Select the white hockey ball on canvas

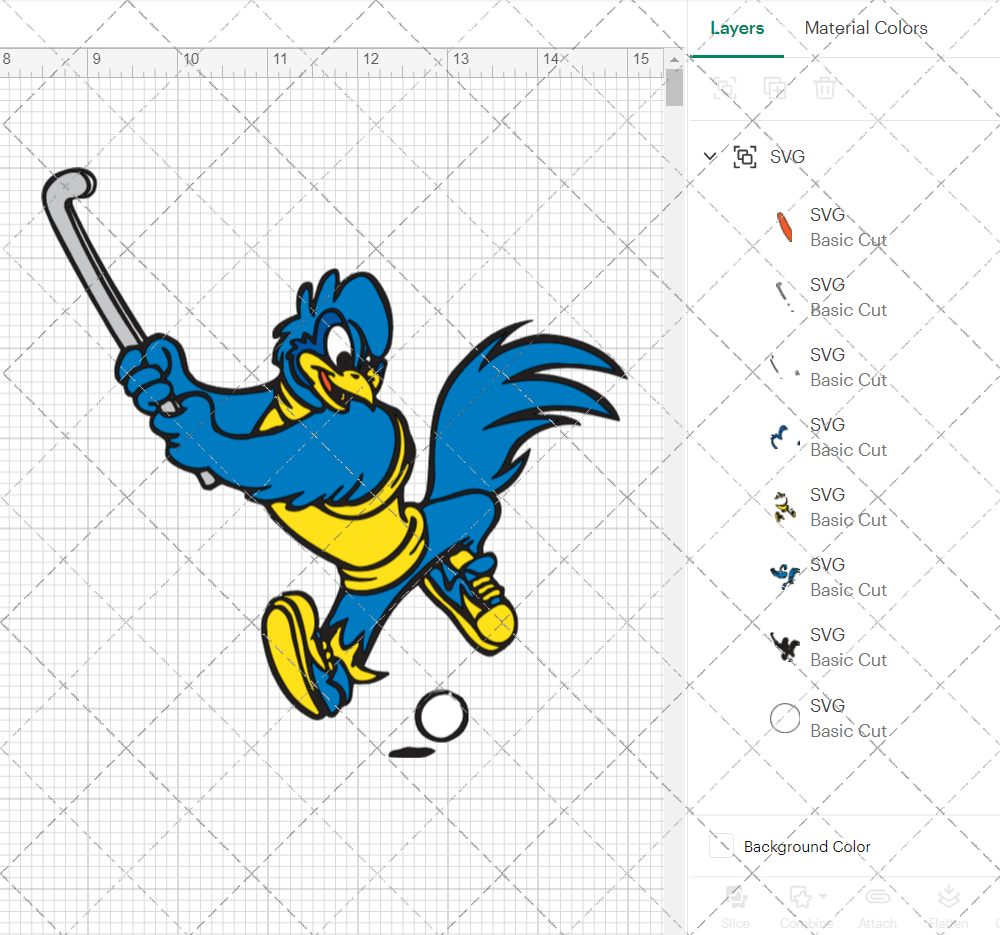(441, 716)
